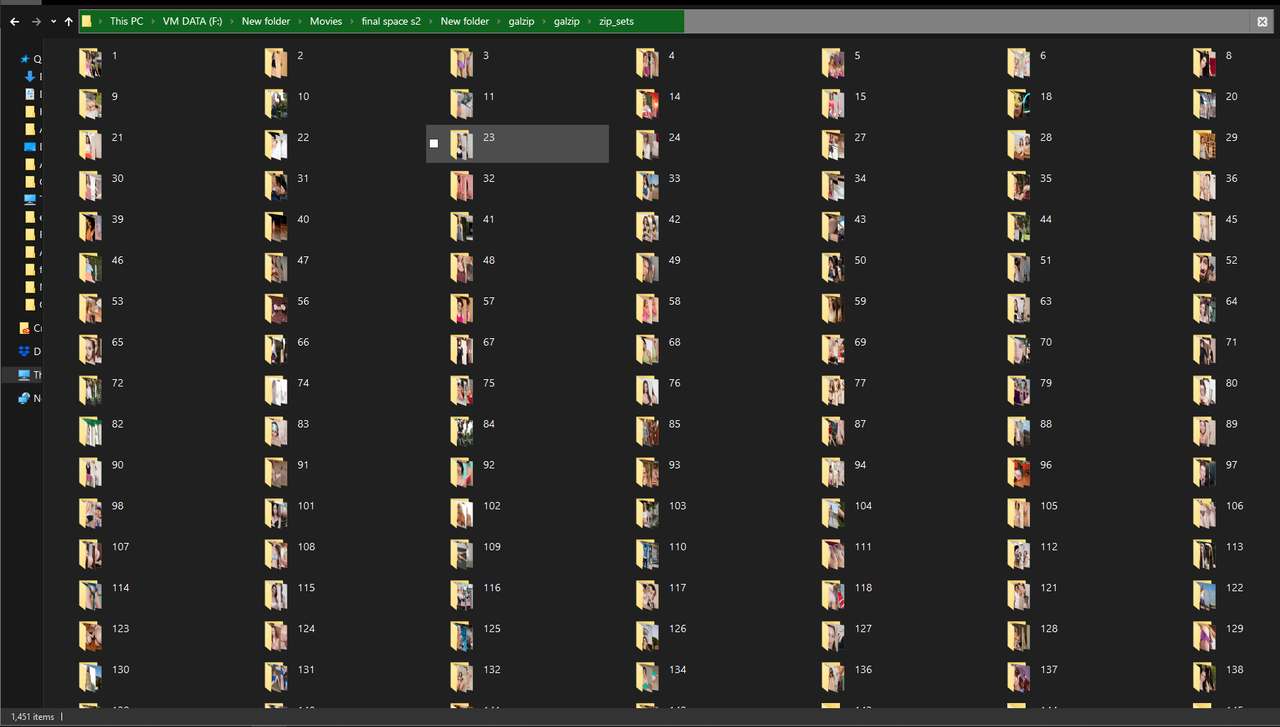Click the 1,451 items status bar text
Viewport: 1280px width, 727px height.
click(x=33, y=717)
